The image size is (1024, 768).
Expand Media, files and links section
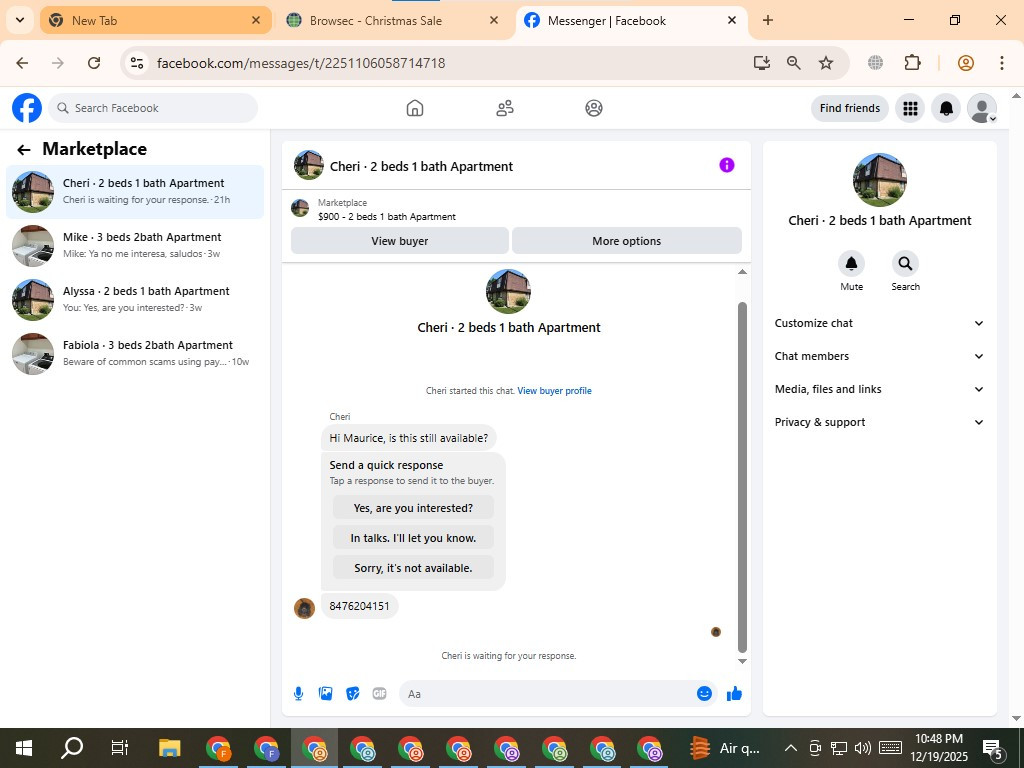click(879, 389)
